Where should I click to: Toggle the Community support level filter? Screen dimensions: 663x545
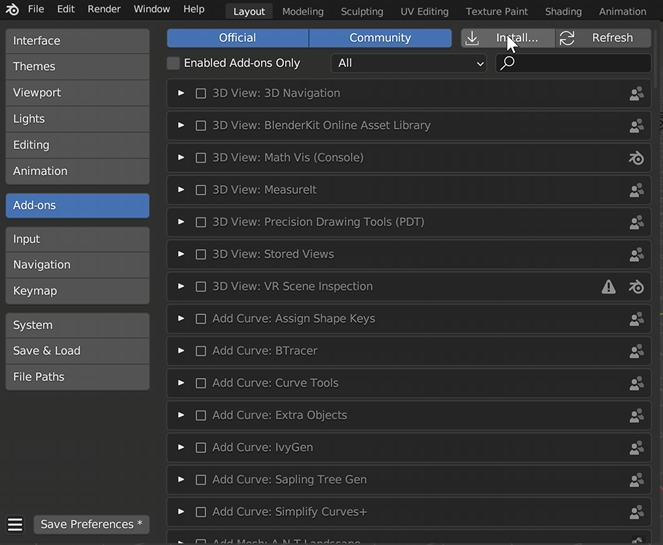tap(380, 38)
